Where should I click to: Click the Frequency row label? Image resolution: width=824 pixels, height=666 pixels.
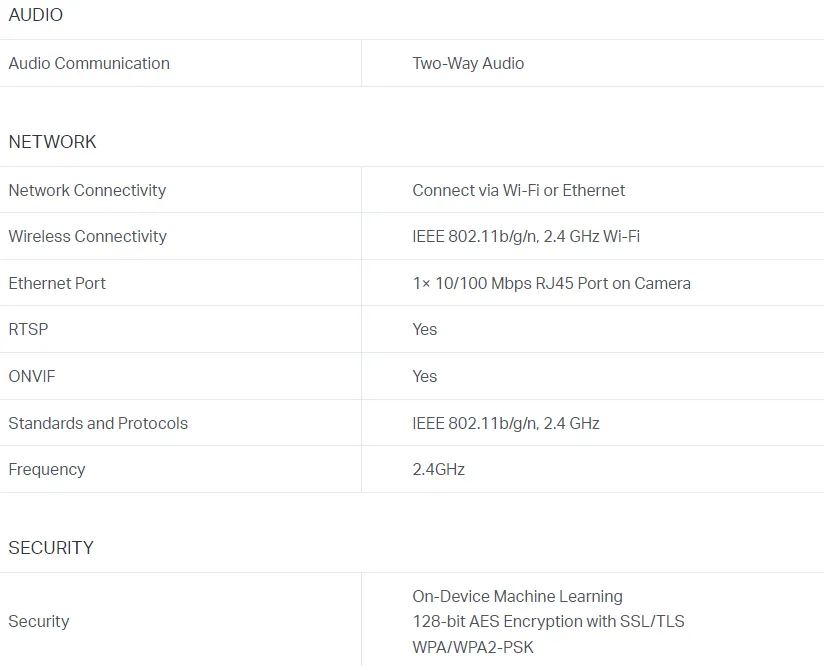pyautogui.click(x=47, y=469)
